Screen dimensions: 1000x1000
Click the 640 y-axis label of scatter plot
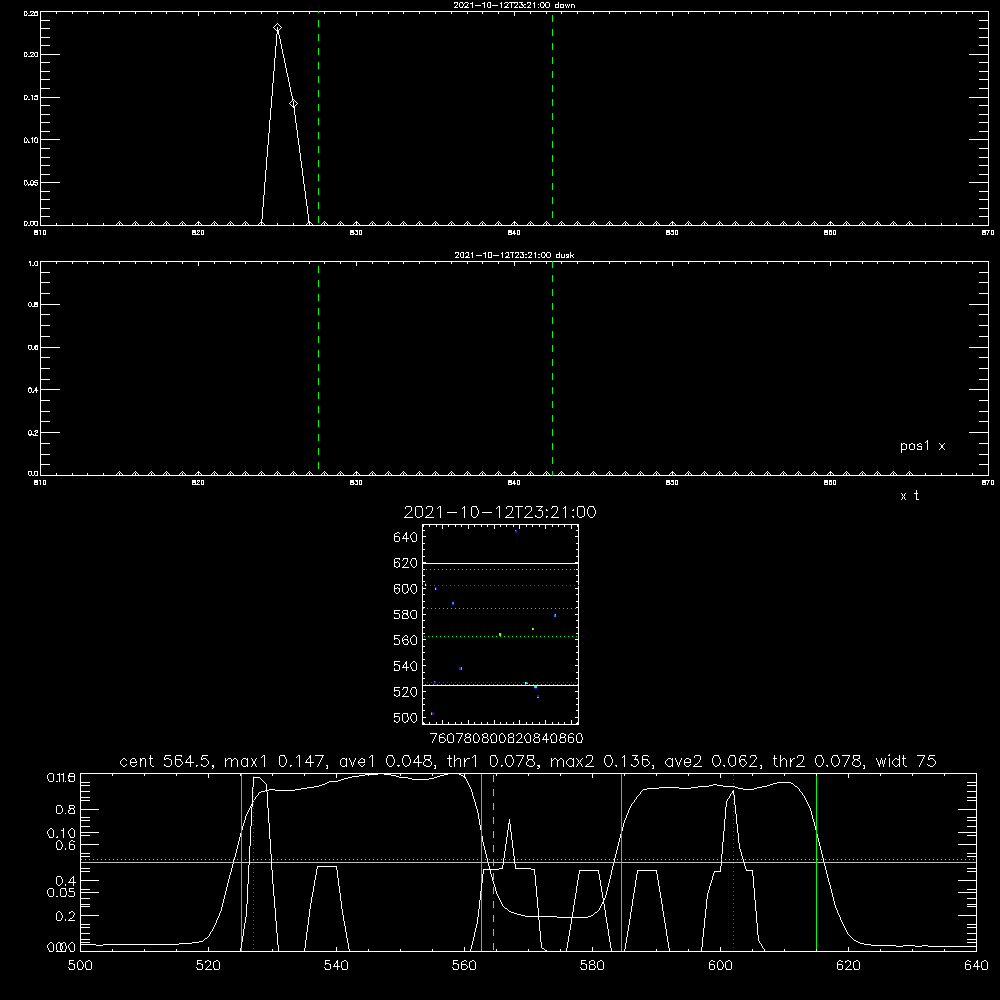(x=406, y=538)
